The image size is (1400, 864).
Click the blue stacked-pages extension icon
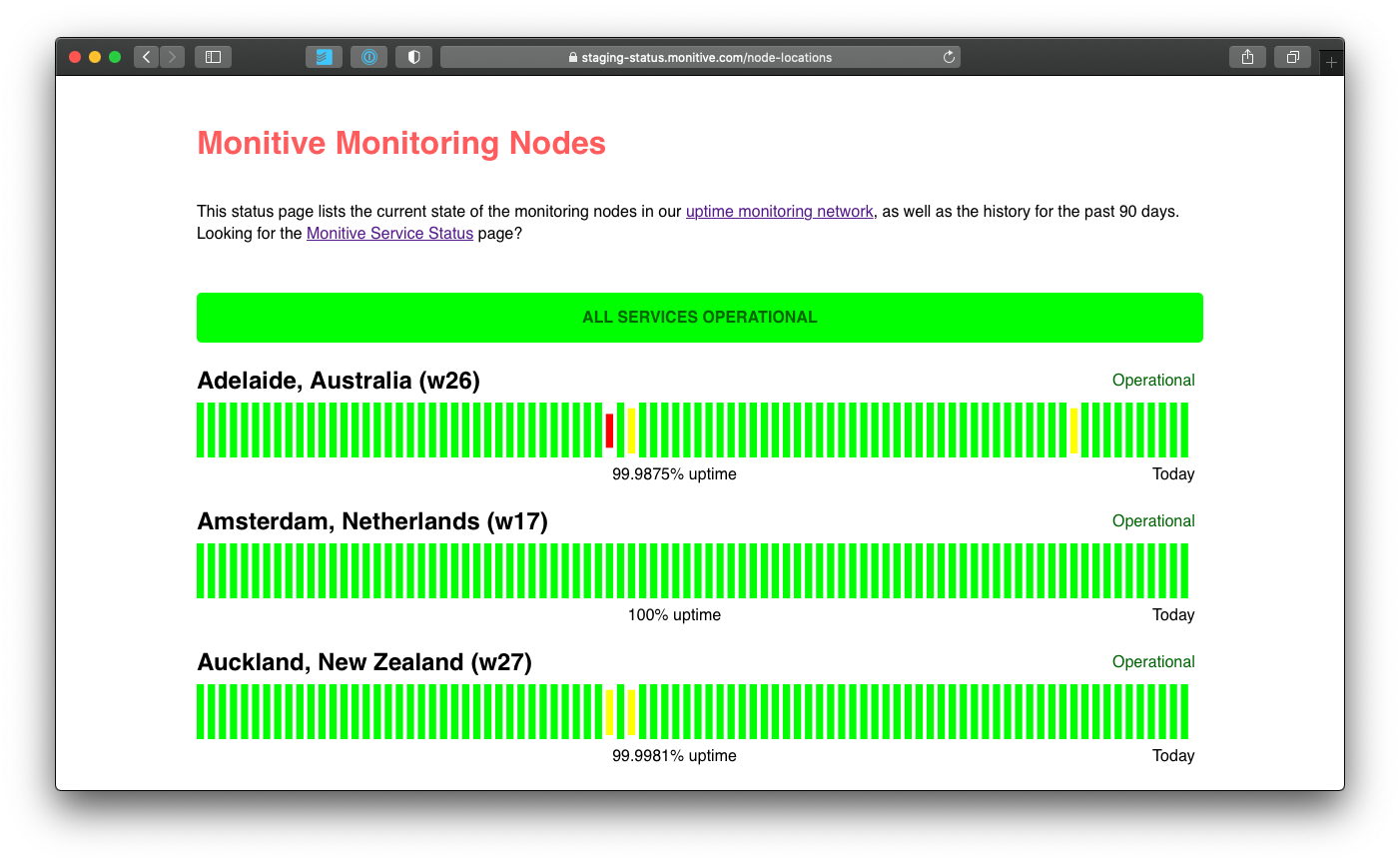click(324, 57)
